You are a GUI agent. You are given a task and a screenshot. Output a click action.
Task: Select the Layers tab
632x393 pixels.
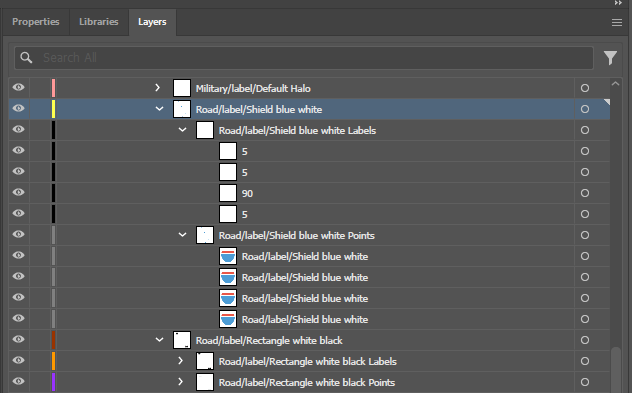(152, 22)
